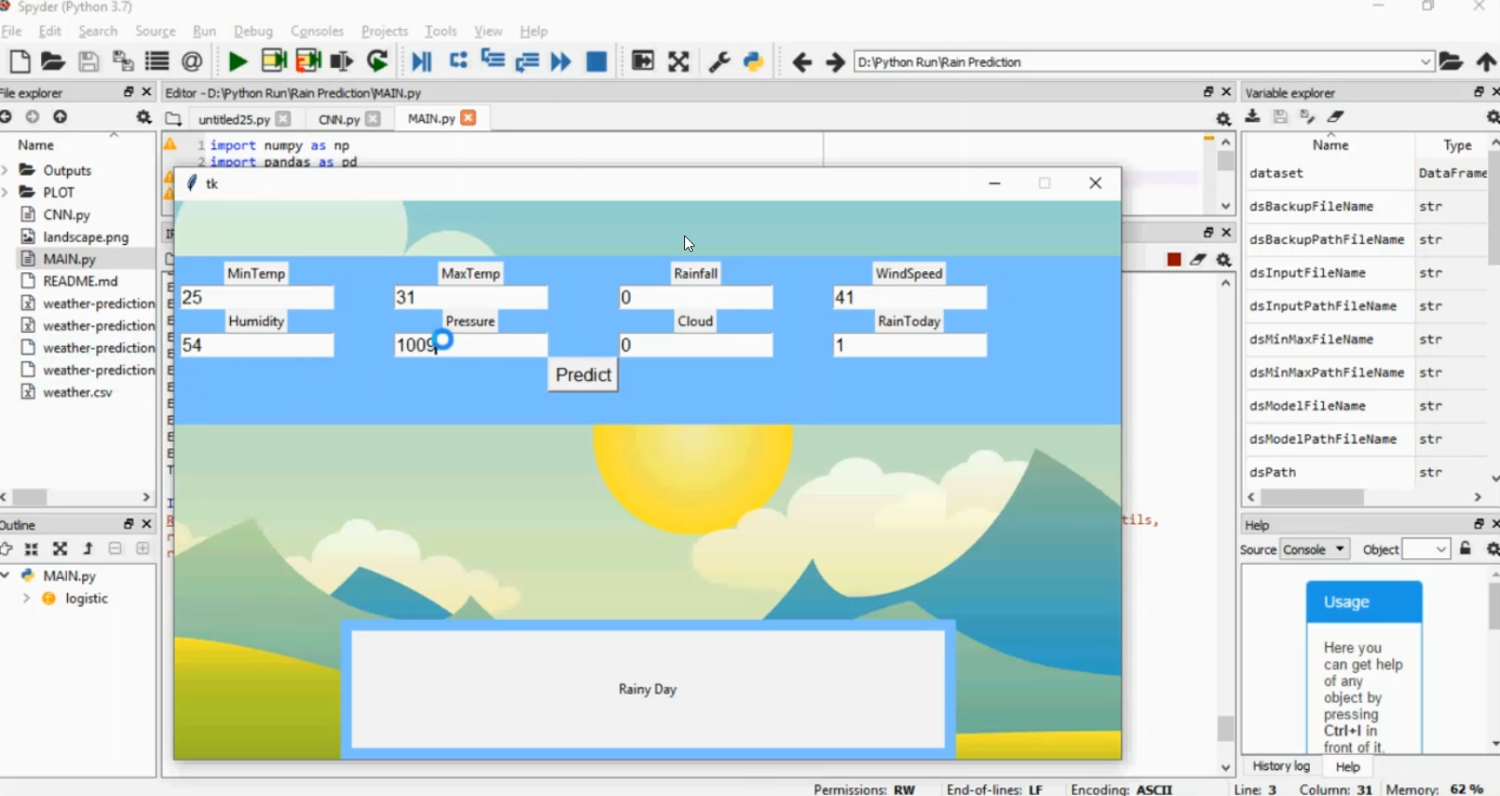Stop the console with the red square

tap(1174, 260)
